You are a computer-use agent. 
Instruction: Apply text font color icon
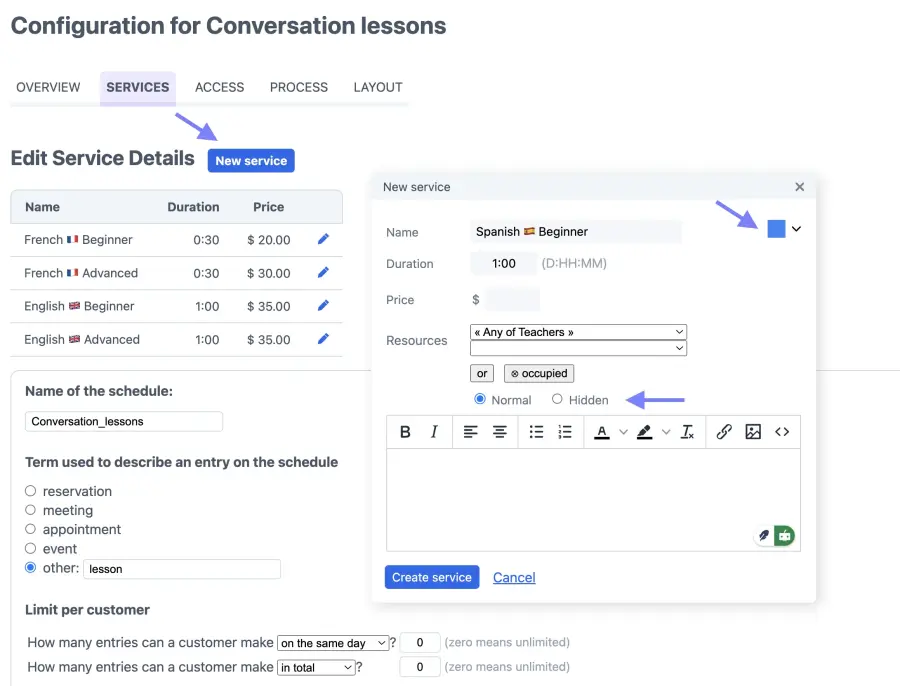(x=602, y=432)
